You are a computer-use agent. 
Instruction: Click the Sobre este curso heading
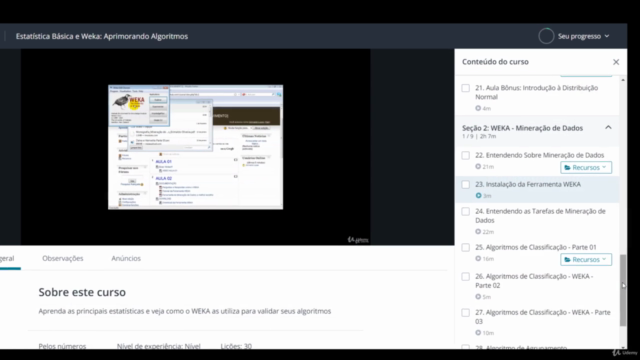point(82,292)
